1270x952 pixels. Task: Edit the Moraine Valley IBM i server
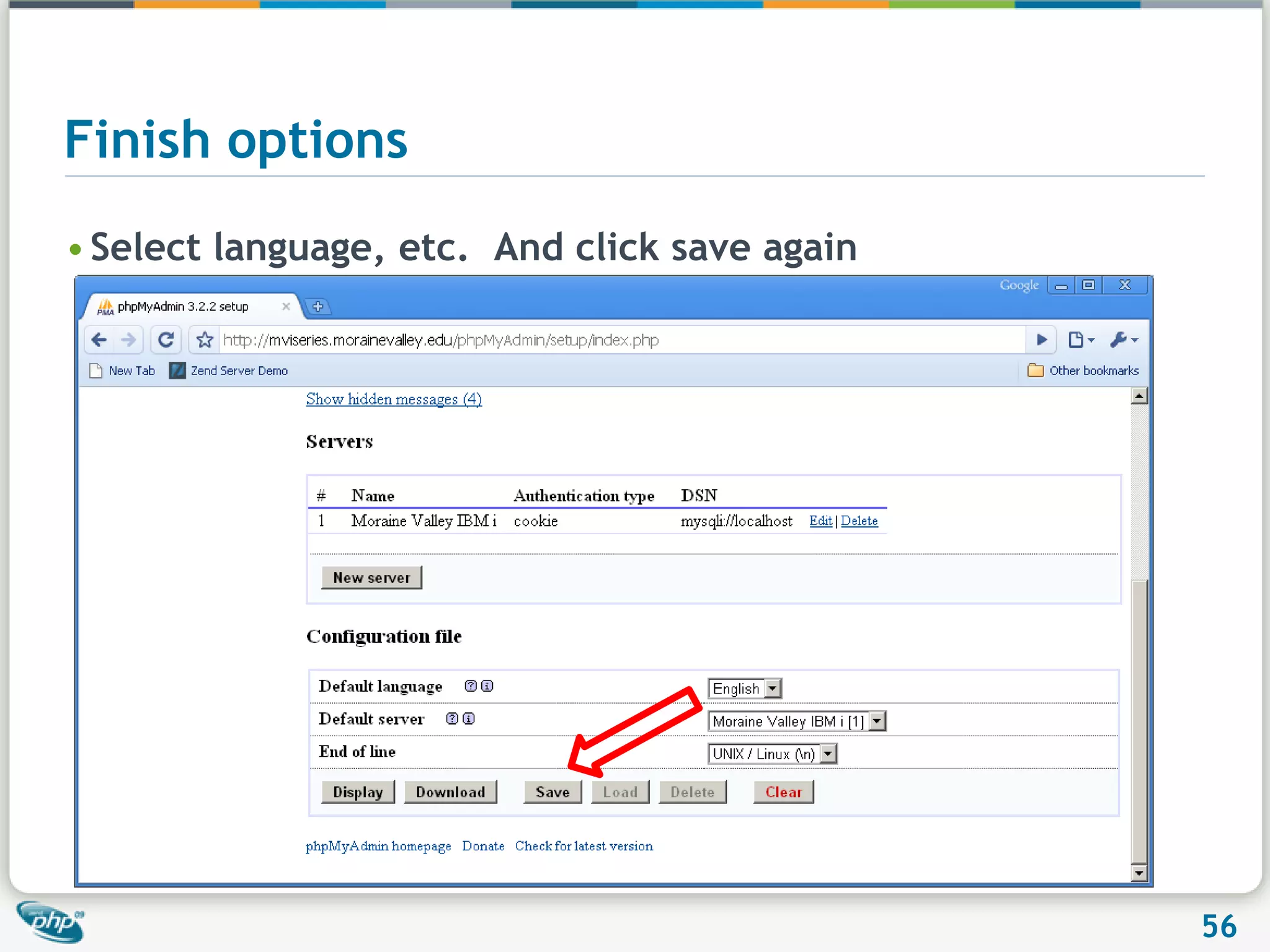pyautogui.click(x=820, y=521)
